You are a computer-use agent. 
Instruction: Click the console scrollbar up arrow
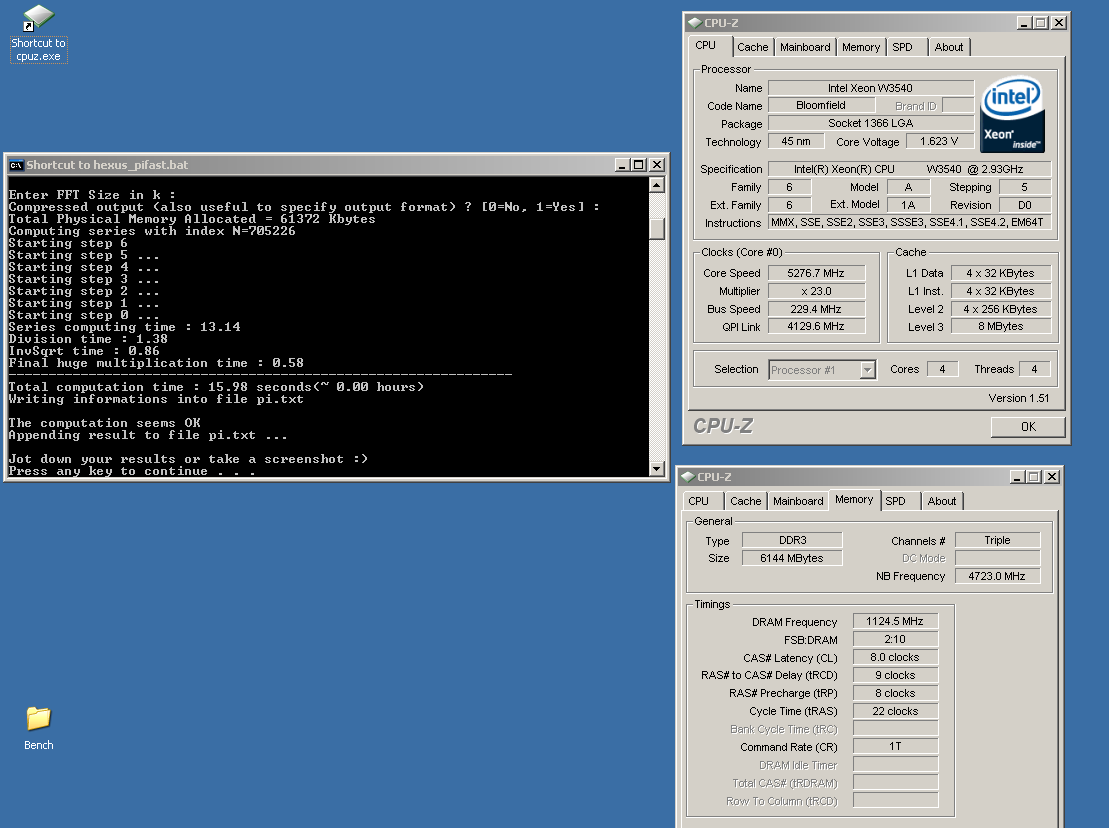pos(656,185)
